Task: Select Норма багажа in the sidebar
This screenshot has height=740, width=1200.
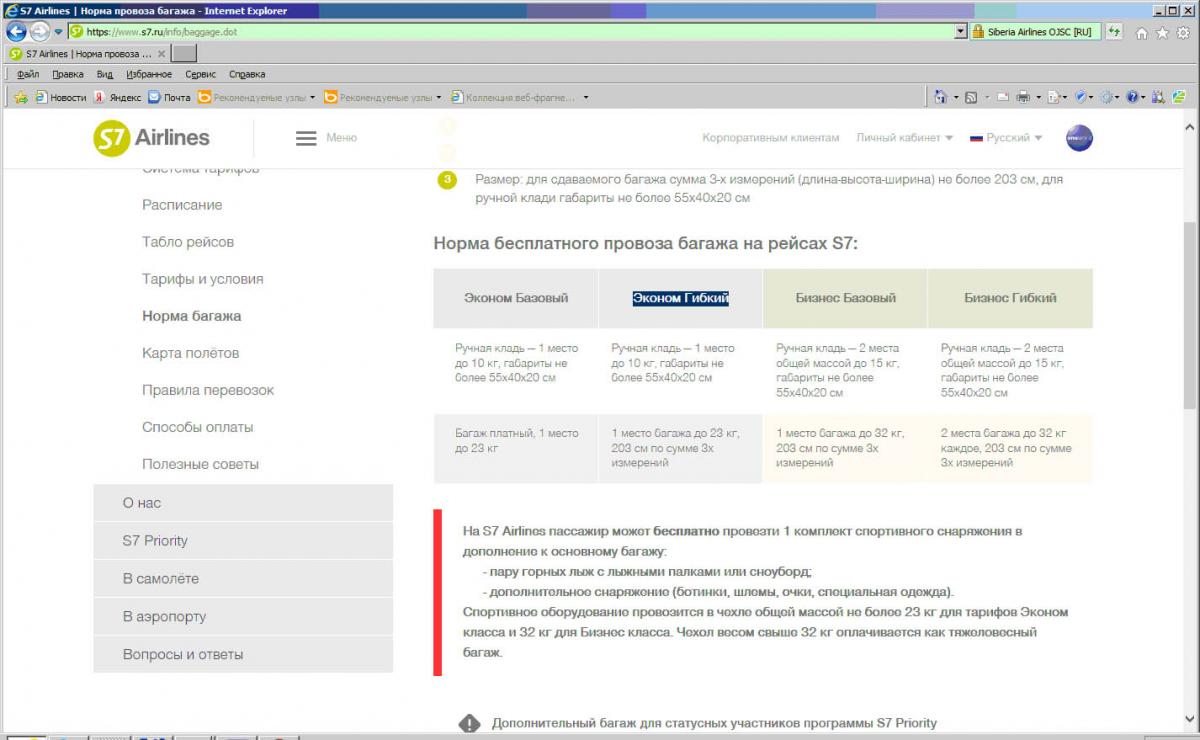Action: 192,316
